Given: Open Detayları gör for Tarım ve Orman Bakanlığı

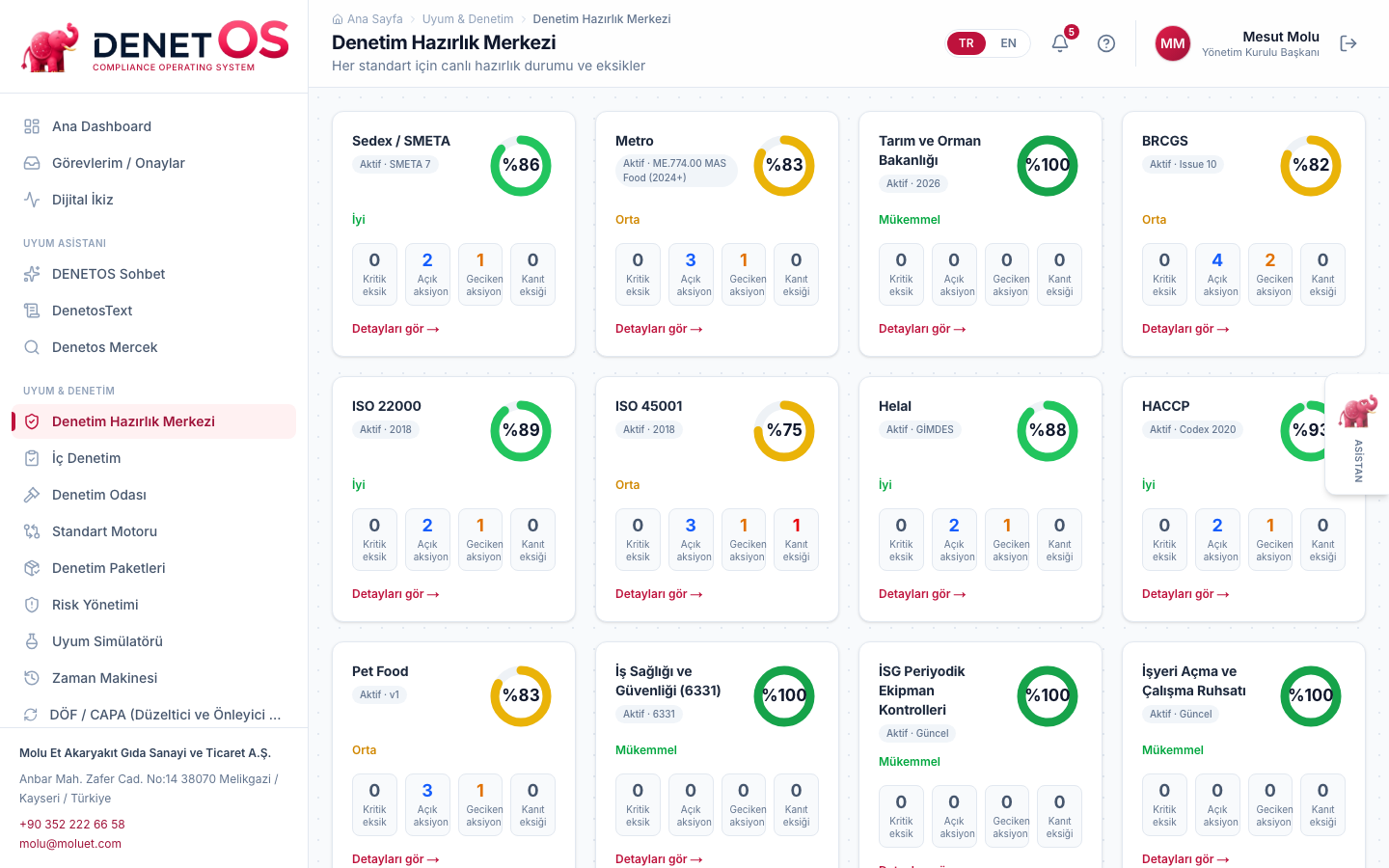Looking at the screenshot, I should (x=922, y=329).
